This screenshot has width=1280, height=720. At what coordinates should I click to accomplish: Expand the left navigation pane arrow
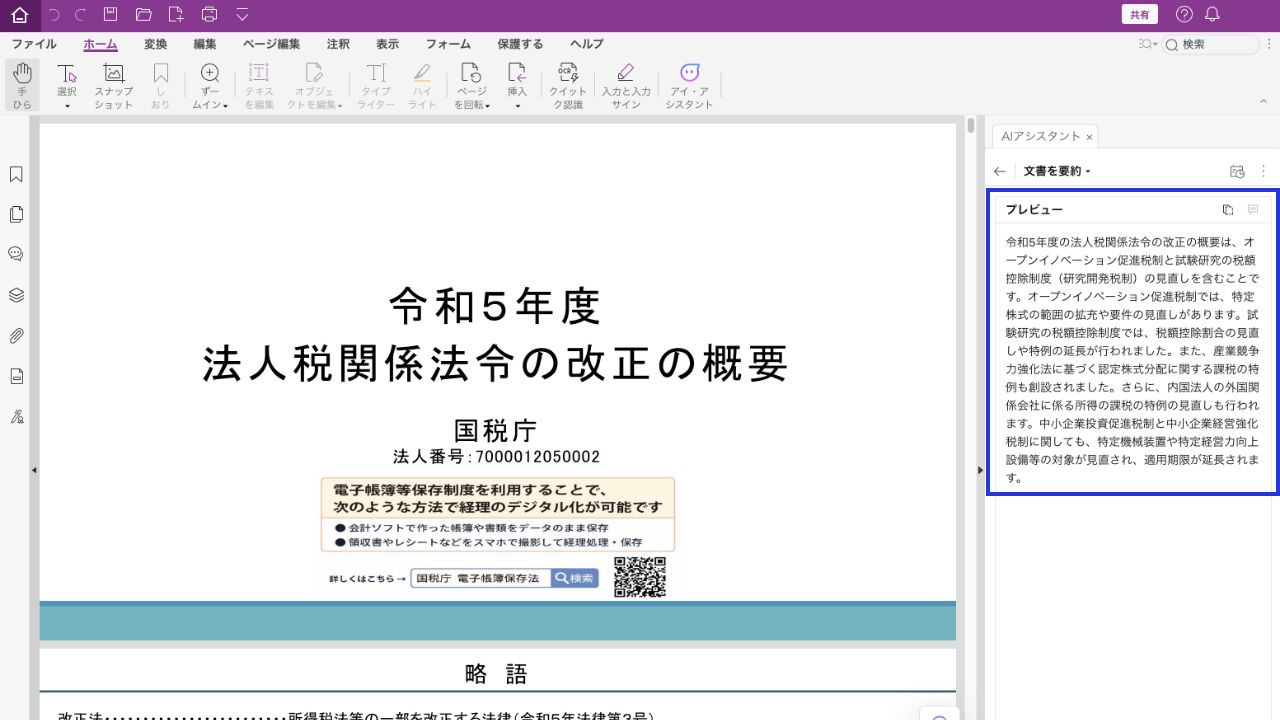pyautogui.click(x=34, y=470)
